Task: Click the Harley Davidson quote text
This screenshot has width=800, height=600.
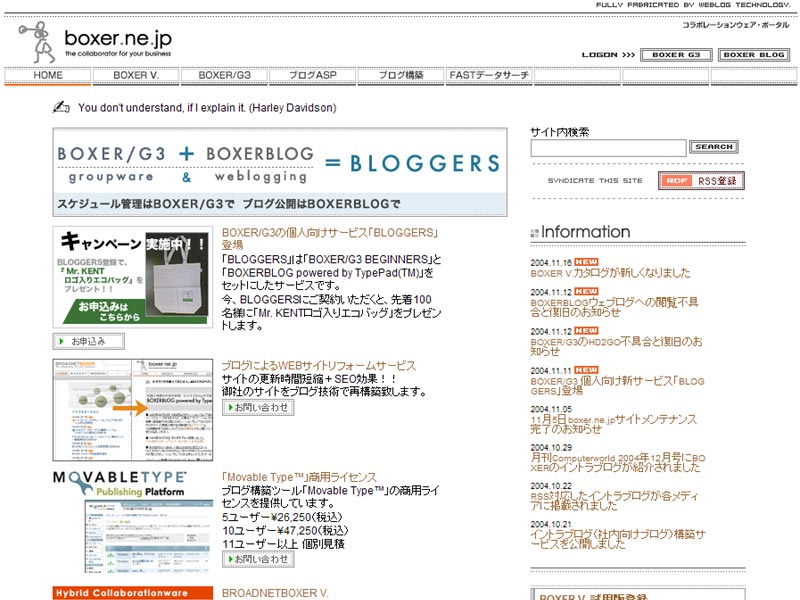Action: click(x=207, y=108)
